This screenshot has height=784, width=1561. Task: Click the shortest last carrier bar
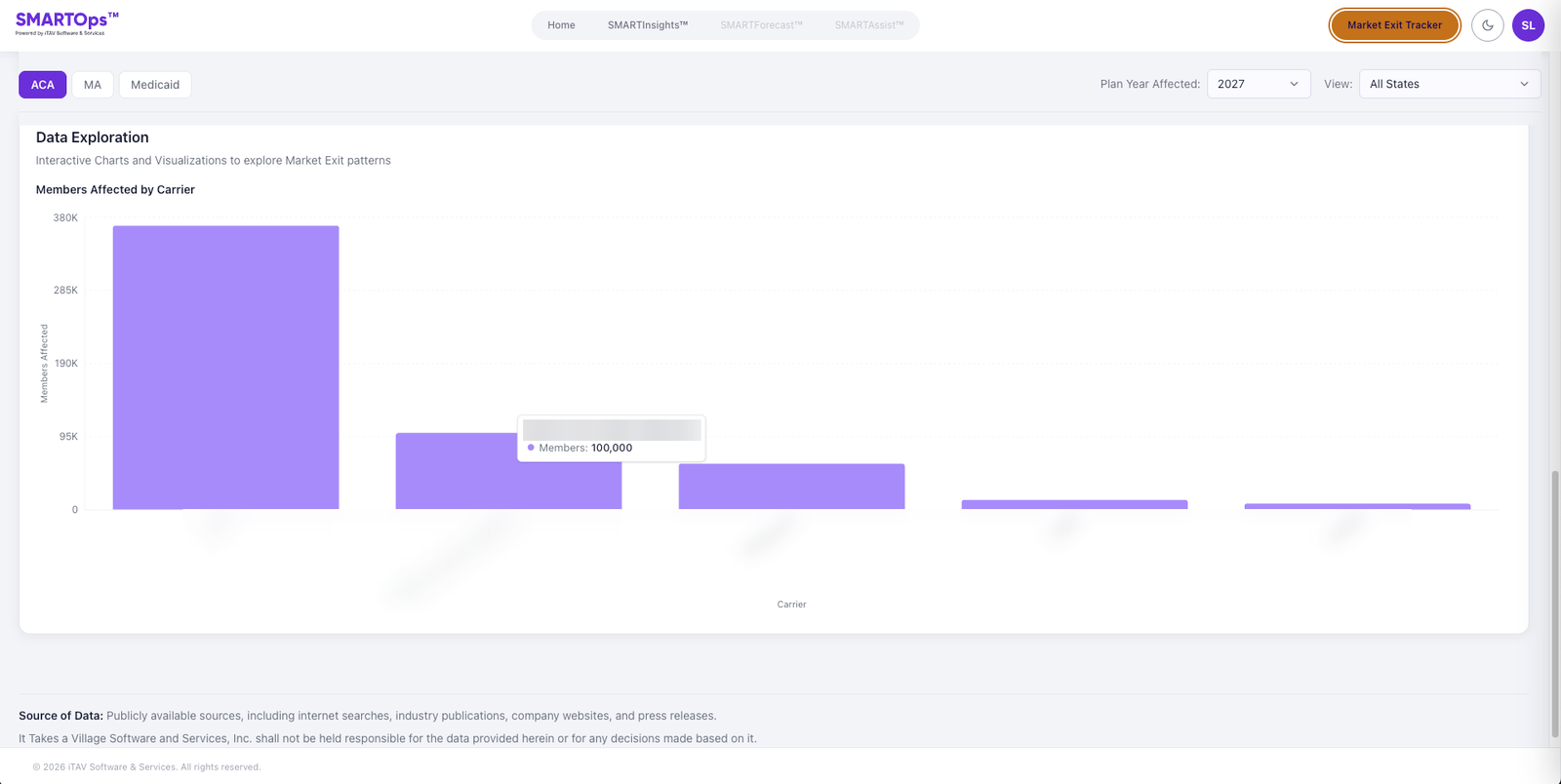(1357, 507)
